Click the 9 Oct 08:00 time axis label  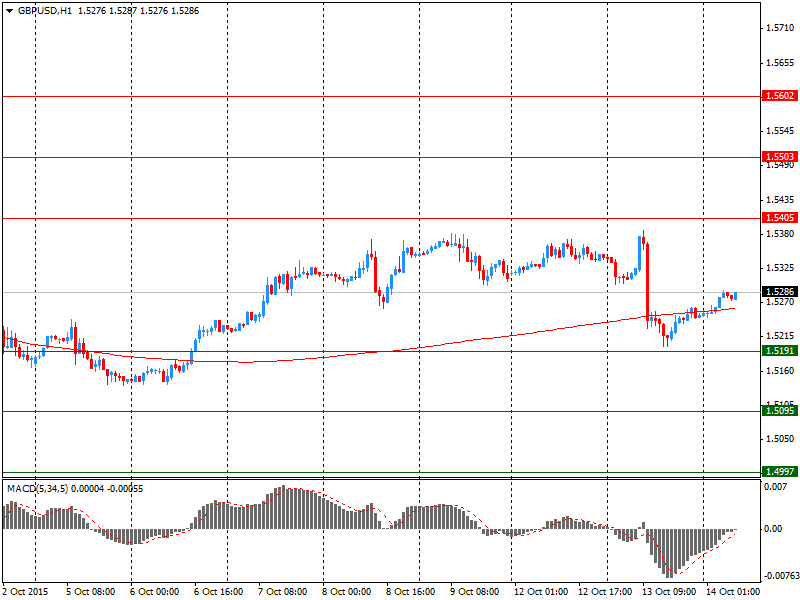coord(474,592)
